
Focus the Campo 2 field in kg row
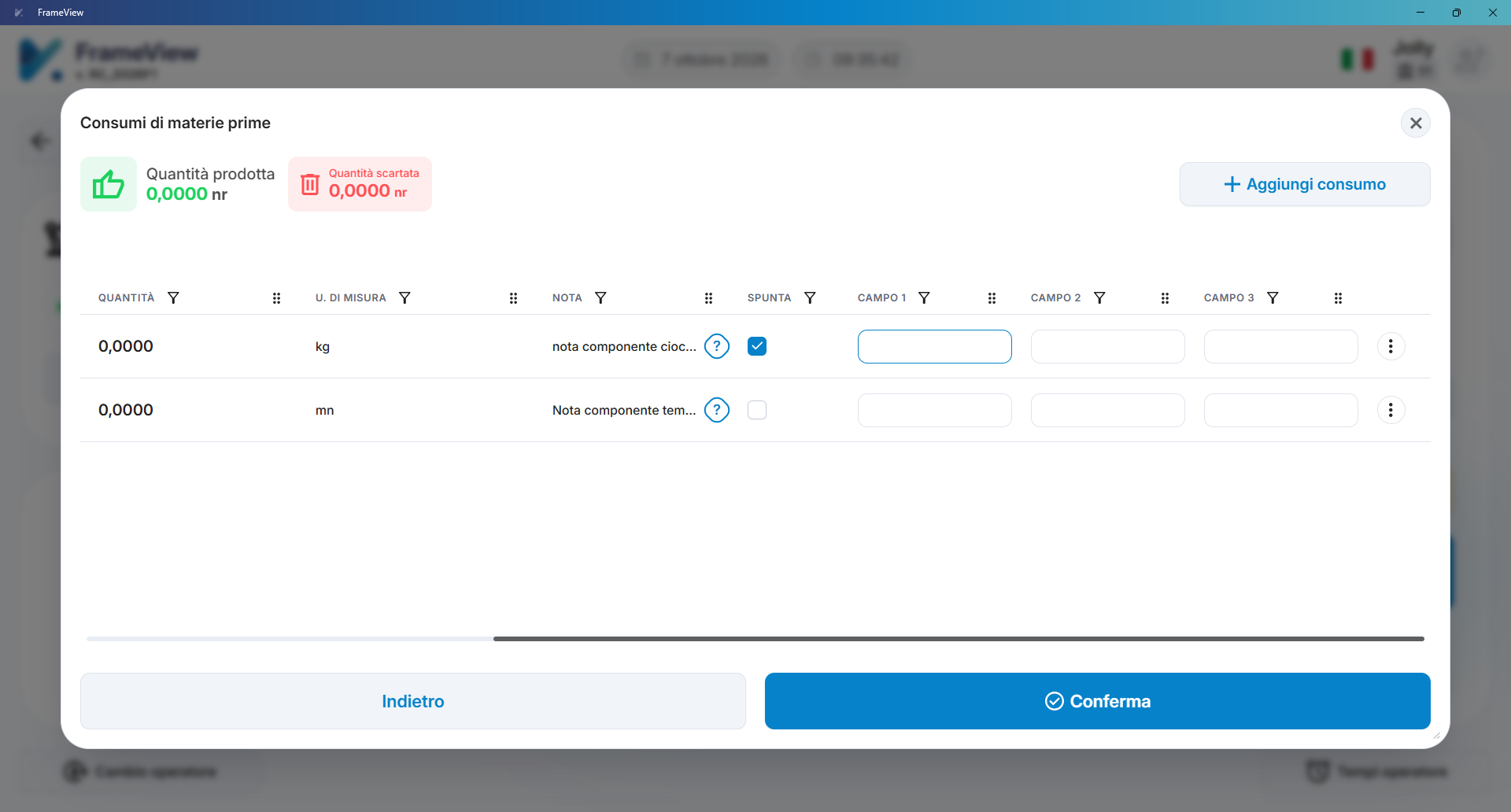(1107, 346)
